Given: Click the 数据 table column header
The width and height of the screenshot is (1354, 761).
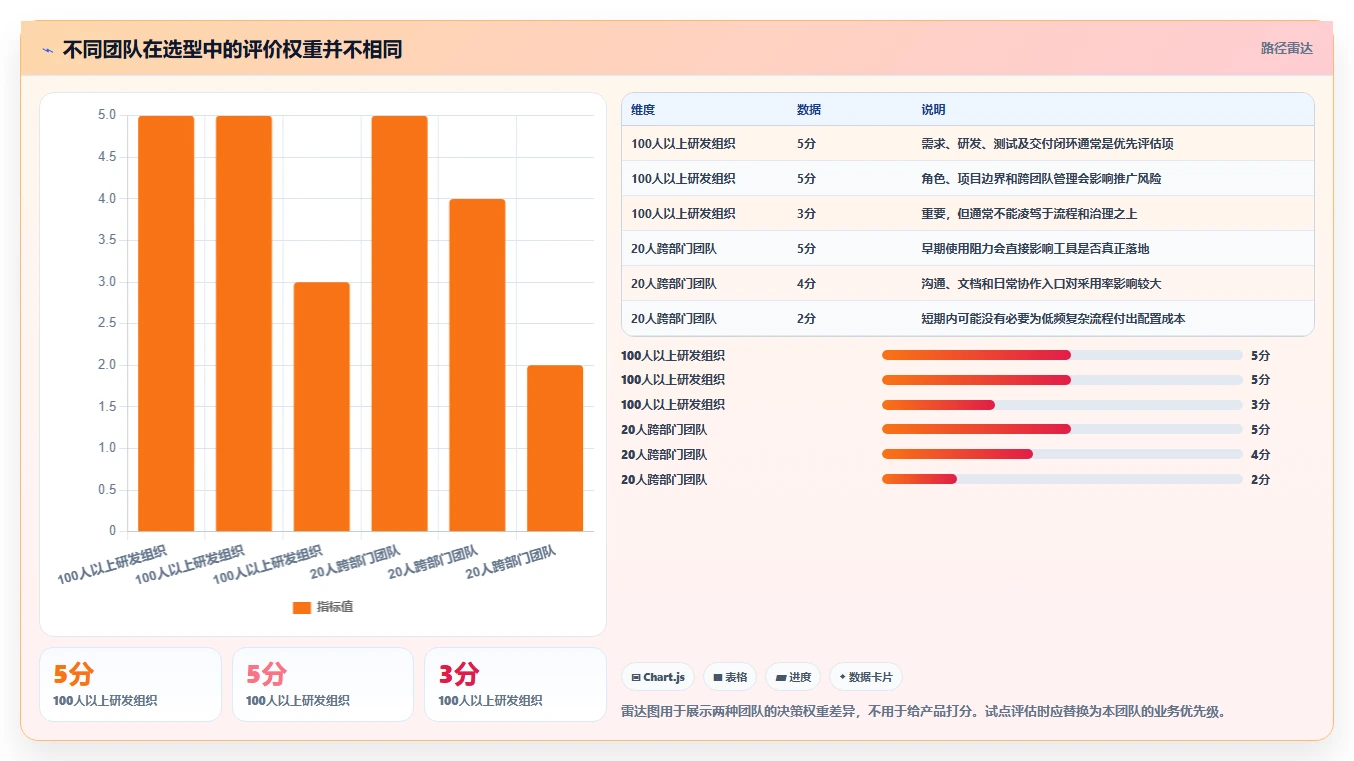Looking at the screenshot, I should [809, 110].
